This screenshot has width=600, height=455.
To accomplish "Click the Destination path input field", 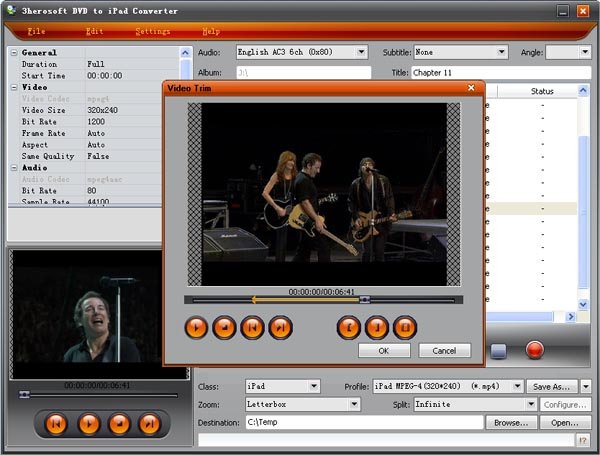I will click(364, 422).
